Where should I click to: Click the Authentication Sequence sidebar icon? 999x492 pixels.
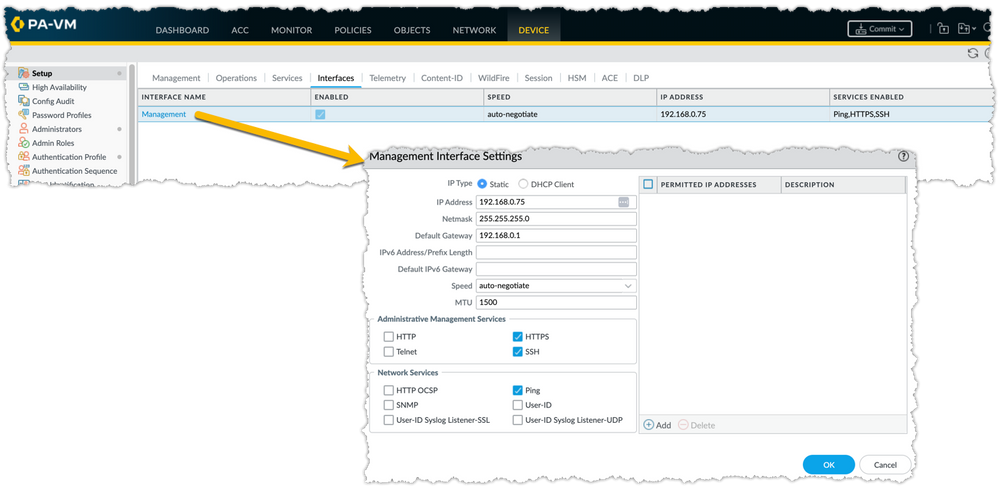tap(24, 171)
